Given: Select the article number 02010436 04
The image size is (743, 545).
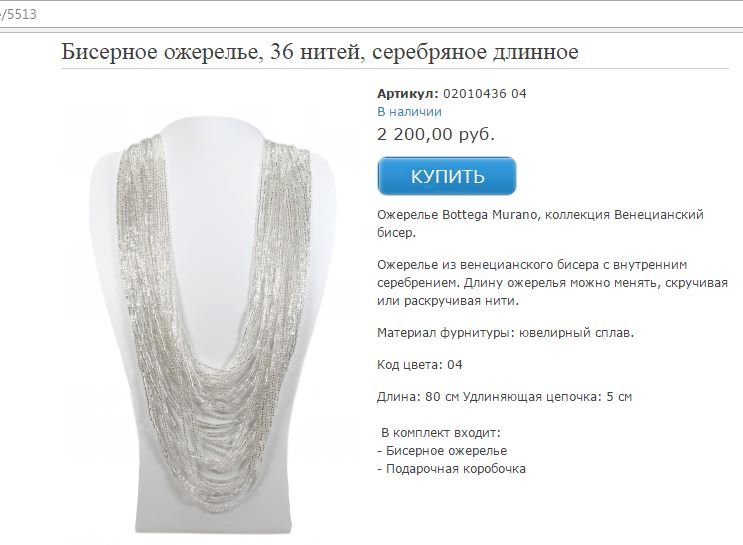Looking at the screenshot, I should [x=485, y=93].
